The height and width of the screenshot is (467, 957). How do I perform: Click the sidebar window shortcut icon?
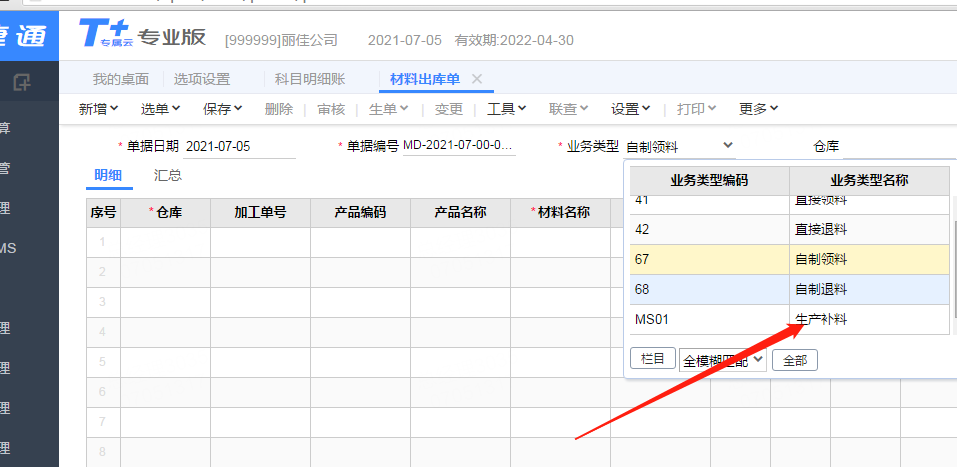22,81
